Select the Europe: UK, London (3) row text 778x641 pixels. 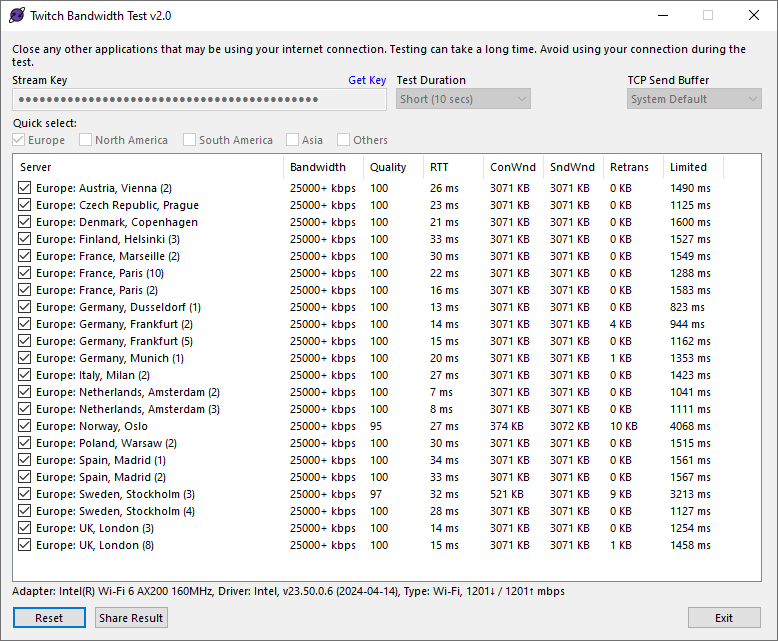(95, 528)
